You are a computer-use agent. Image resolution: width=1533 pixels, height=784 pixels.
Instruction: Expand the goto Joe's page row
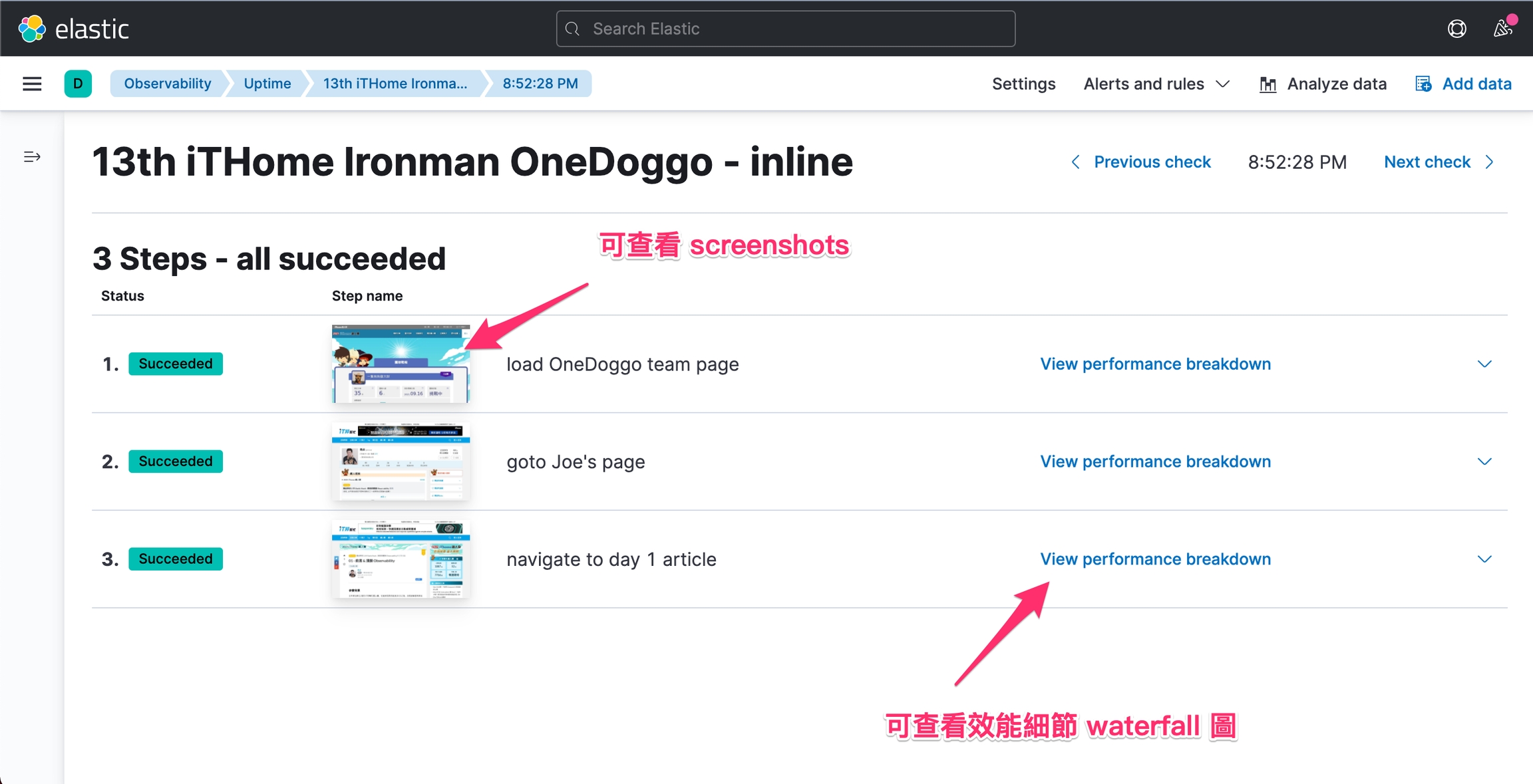pyautogui.click(x=1484, y=461)
